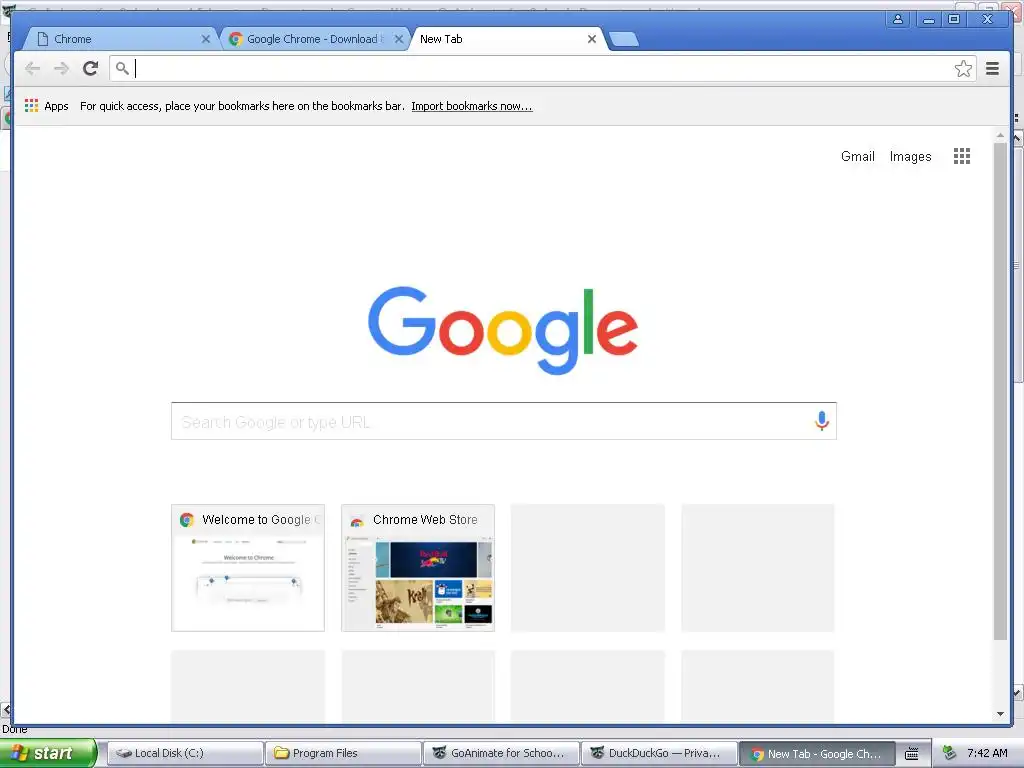Click Import bookmarks now link

coord(472,106)
